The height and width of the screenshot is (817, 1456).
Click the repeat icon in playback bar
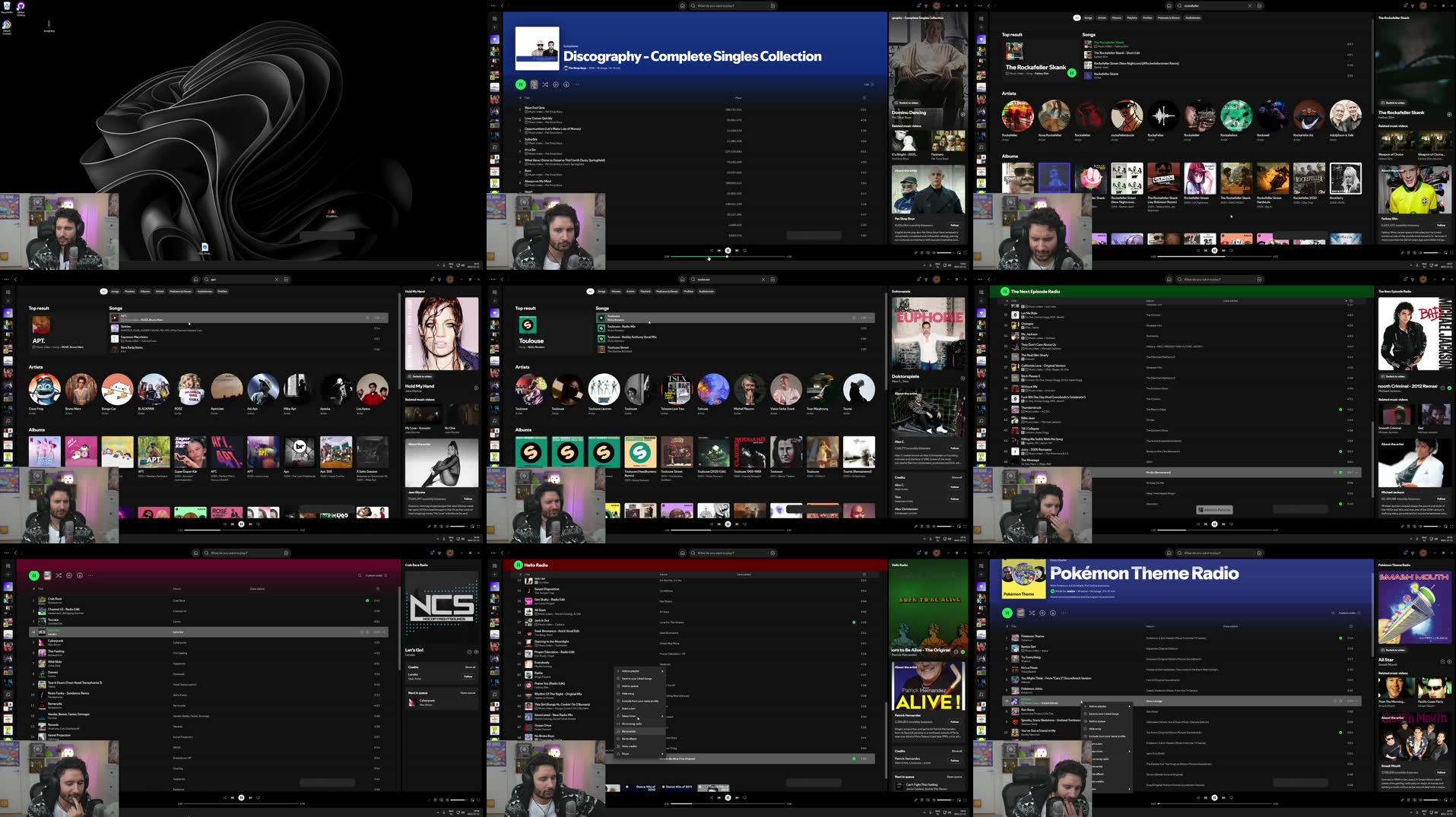746,249
